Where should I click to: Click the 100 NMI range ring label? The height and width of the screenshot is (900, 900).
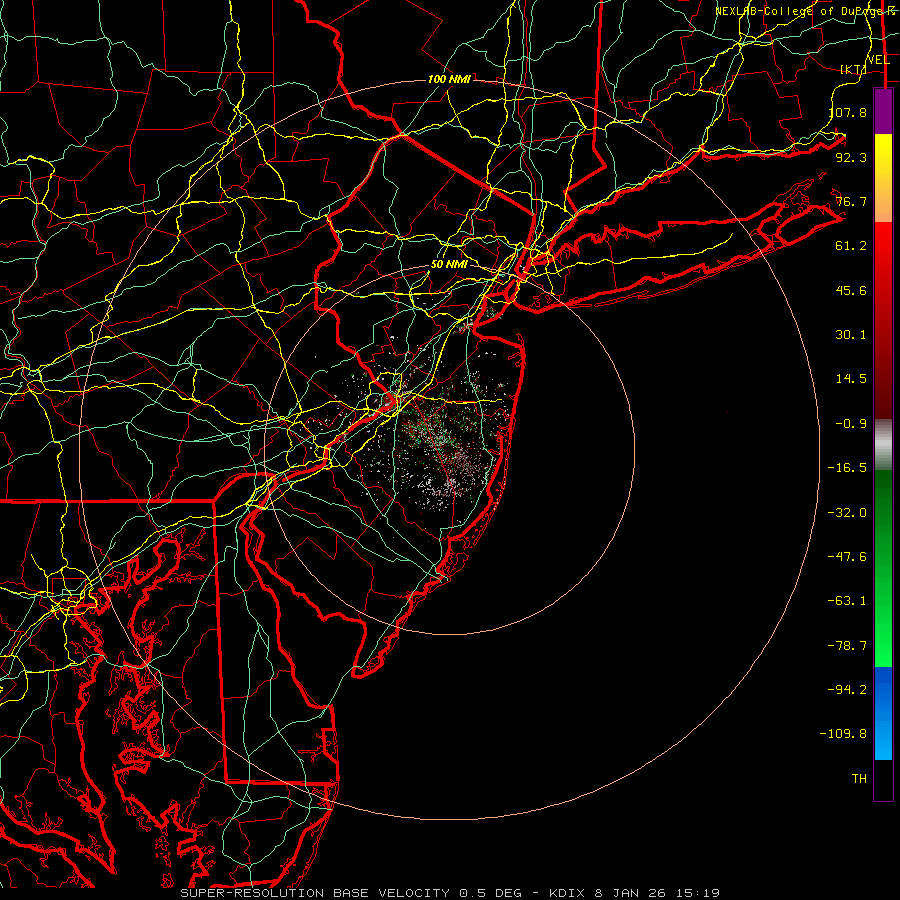click(449, 79)
